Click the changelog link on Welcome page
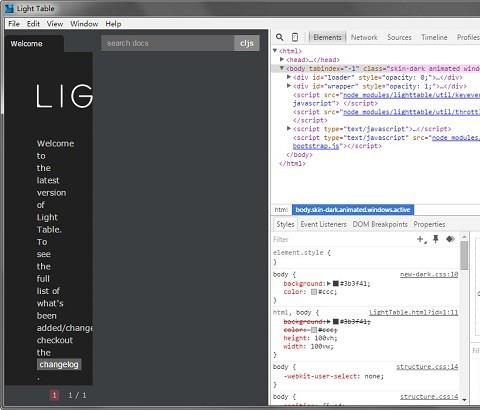This screenshot has width=480, height=410. click(x=59, y=365)
